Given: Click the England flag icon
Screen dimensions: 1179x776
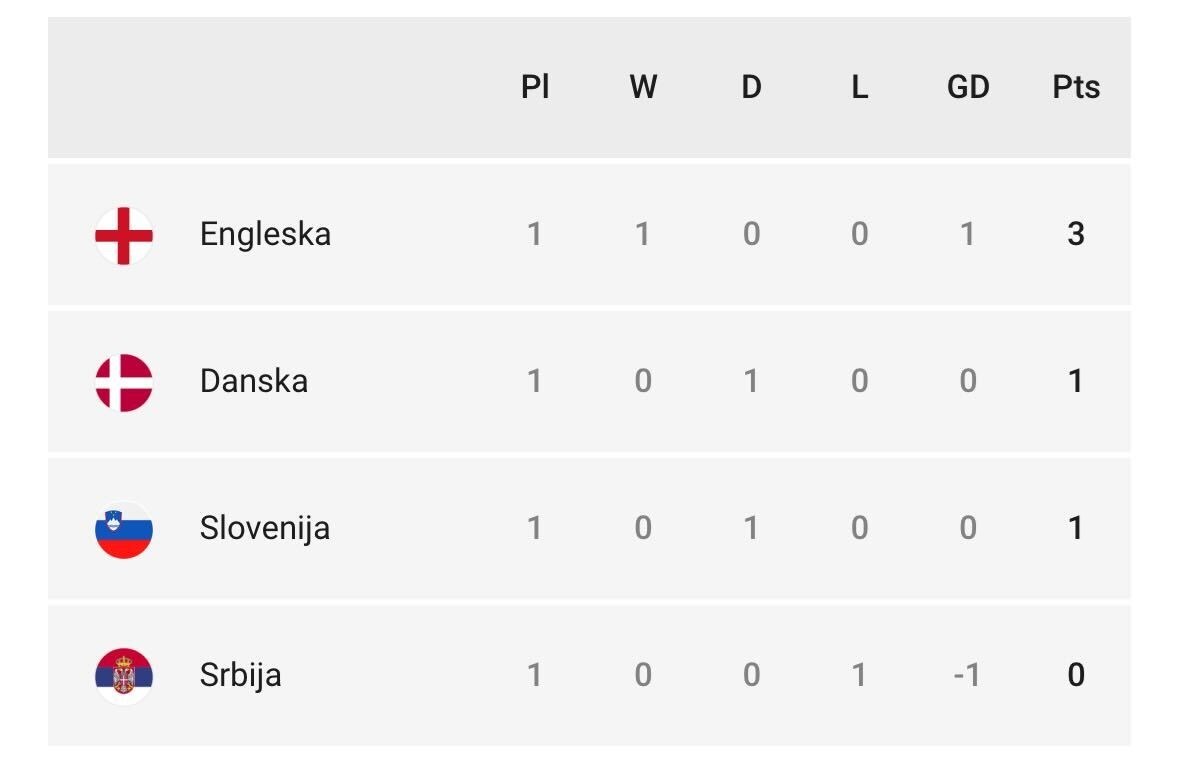Looking at the screenshot, I should click(124, 235).
